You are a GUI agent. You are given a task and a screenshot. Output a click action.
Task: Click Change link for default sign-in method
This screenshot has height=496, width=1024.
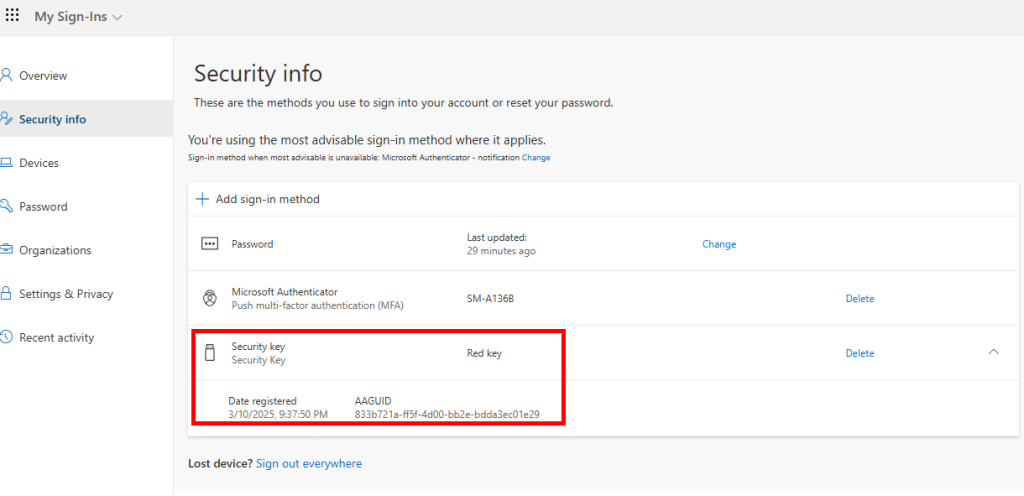pos(536,157)
